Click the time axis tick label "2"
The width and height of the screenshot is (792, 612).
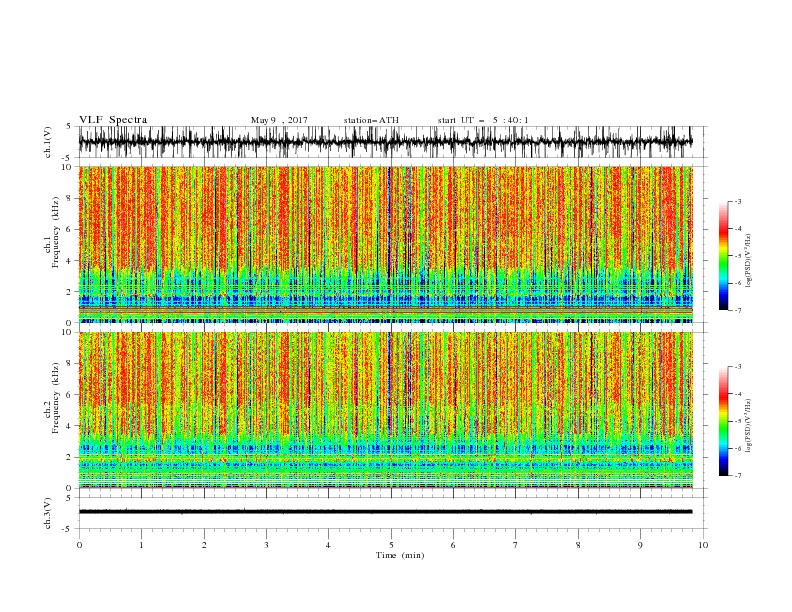click(204, 545)
